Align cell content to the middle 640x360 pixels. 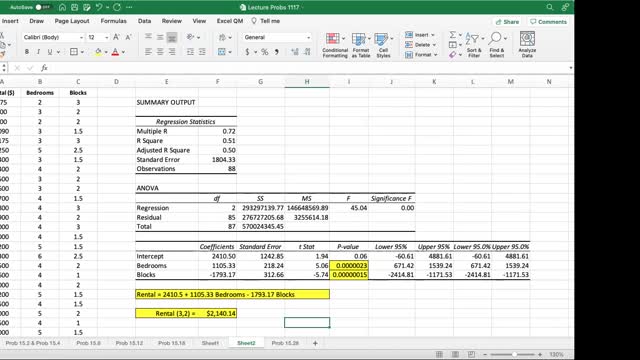pos(160,37)
